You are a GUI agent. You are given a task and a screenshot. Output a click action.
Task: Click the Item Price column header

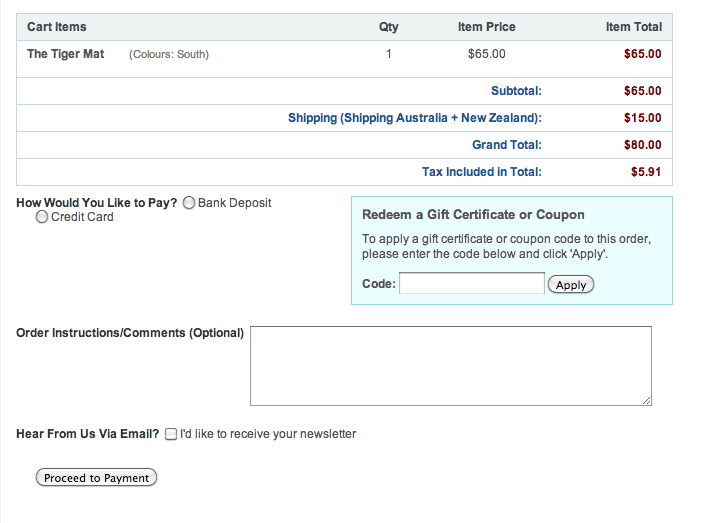[487, 27]
